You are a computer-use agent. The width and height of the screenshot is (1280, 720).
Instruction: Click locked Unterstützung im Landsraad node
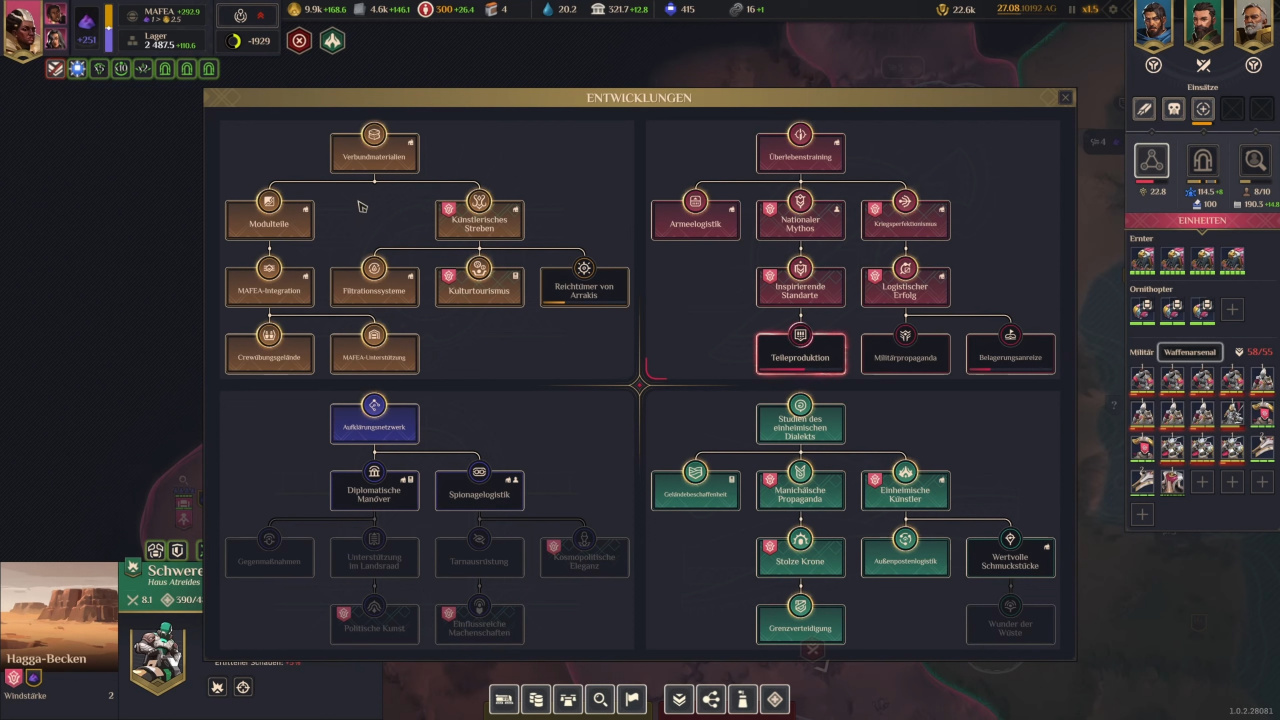(374, 558)
